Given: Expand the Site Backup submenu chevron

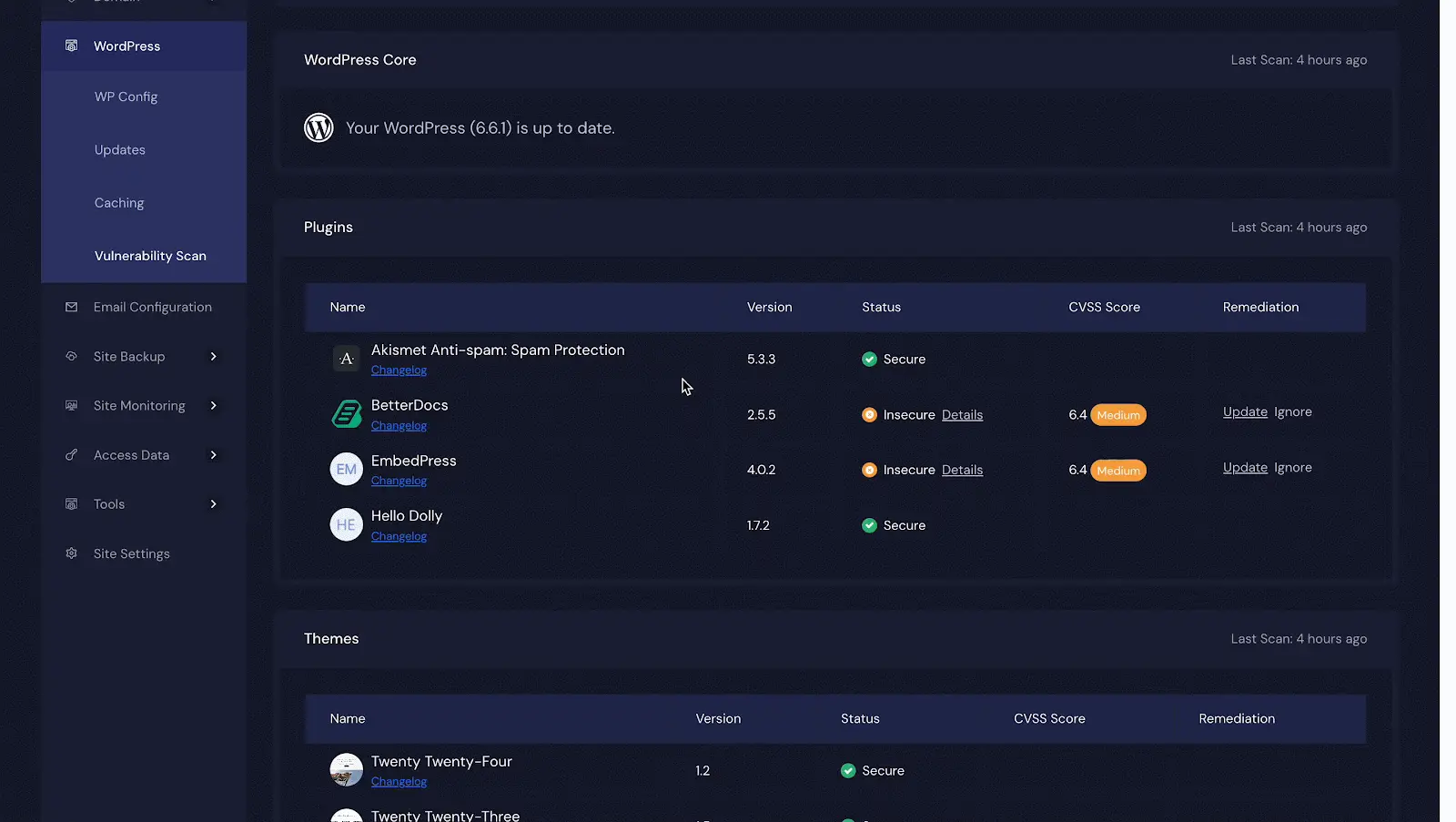Looking at the screenshot, I should tap(214, 356).
